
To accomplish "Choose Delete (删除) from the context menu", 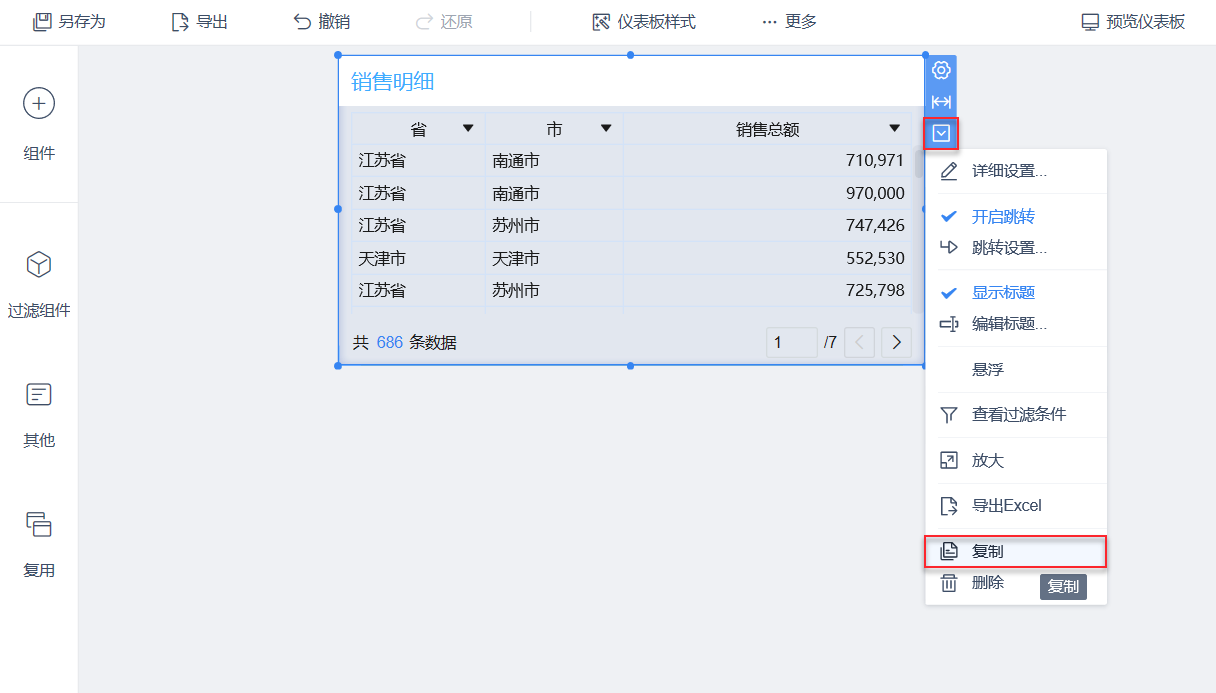I will pyautogui.click(x=1016, y=582).
